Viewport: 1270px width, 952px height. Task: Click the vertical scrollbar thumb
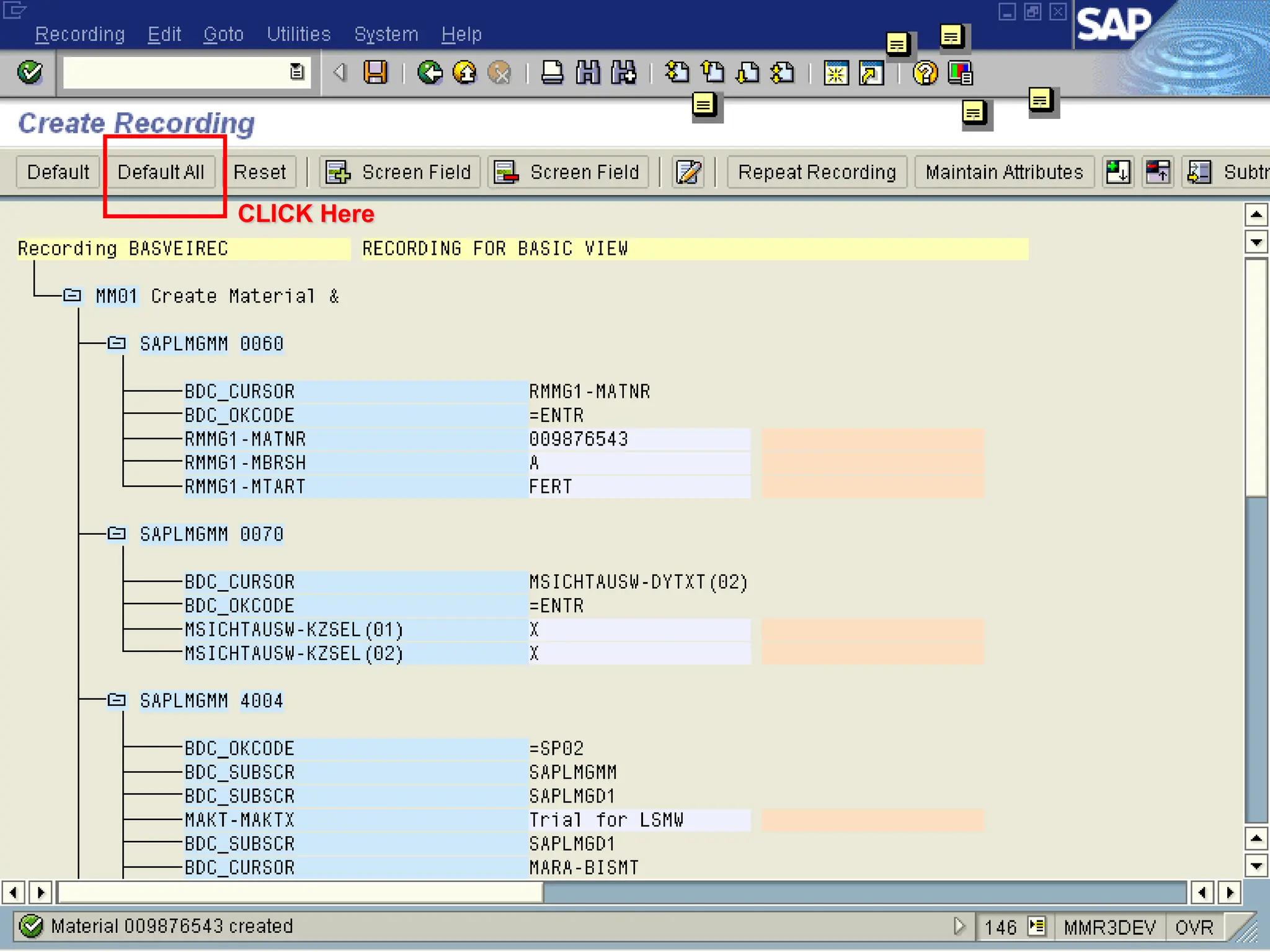tap(1256, 378)
